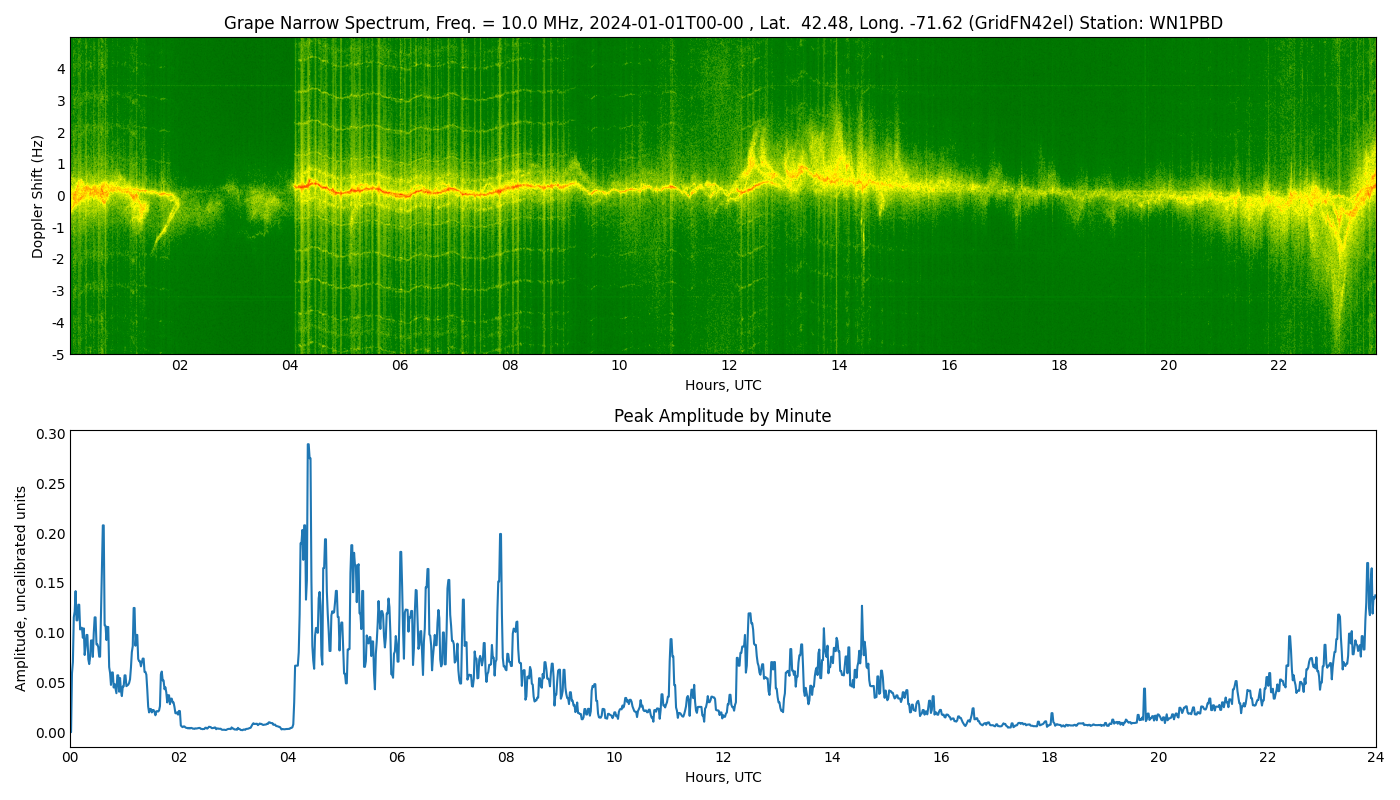The image size is (1400, 800).
Task: Click the Doppler Shift (Hz) axis label
Action: [x=38, y=196]
